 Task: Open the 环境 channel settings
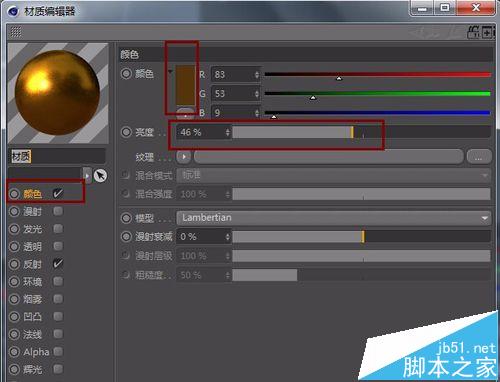pyautogui.click(x=32, y=282)
